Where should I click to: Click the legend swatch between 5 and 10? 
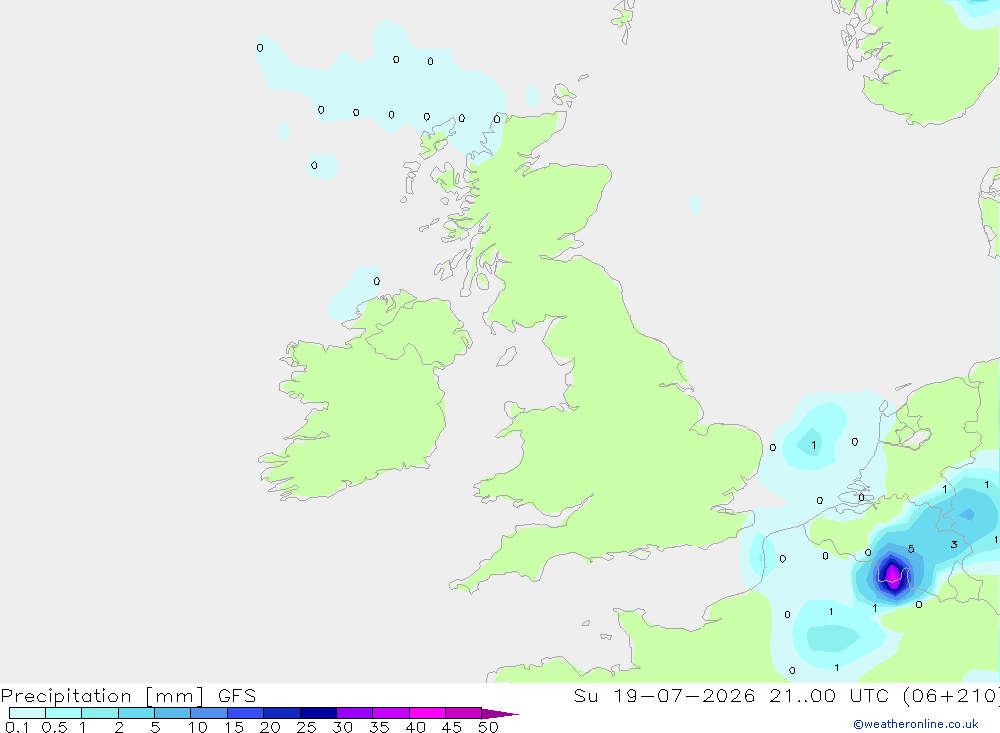172,713
